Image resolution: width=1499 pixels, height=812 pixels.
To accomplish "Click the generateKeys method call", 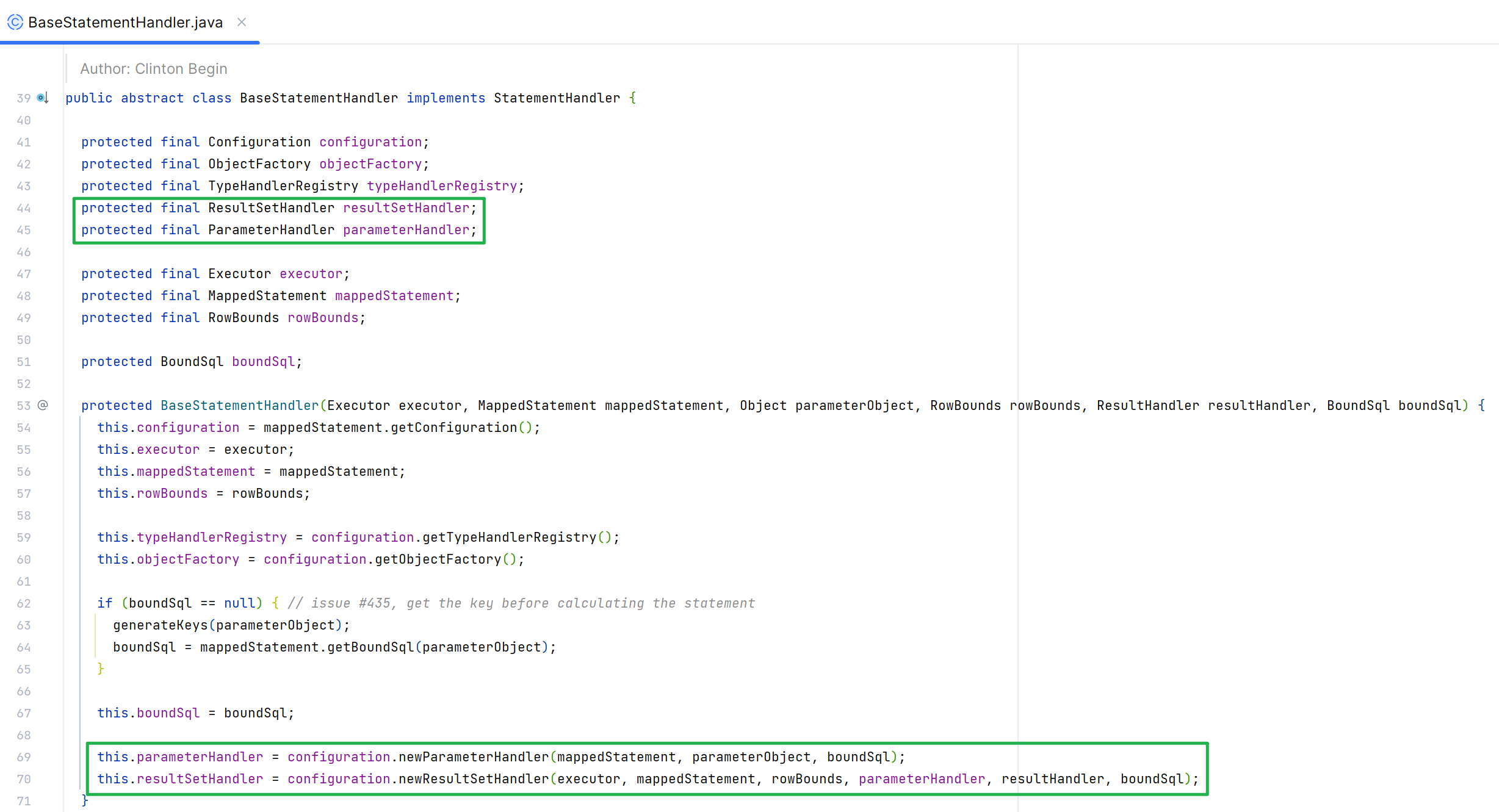I will pyautogui.click(x=161, y=625).
